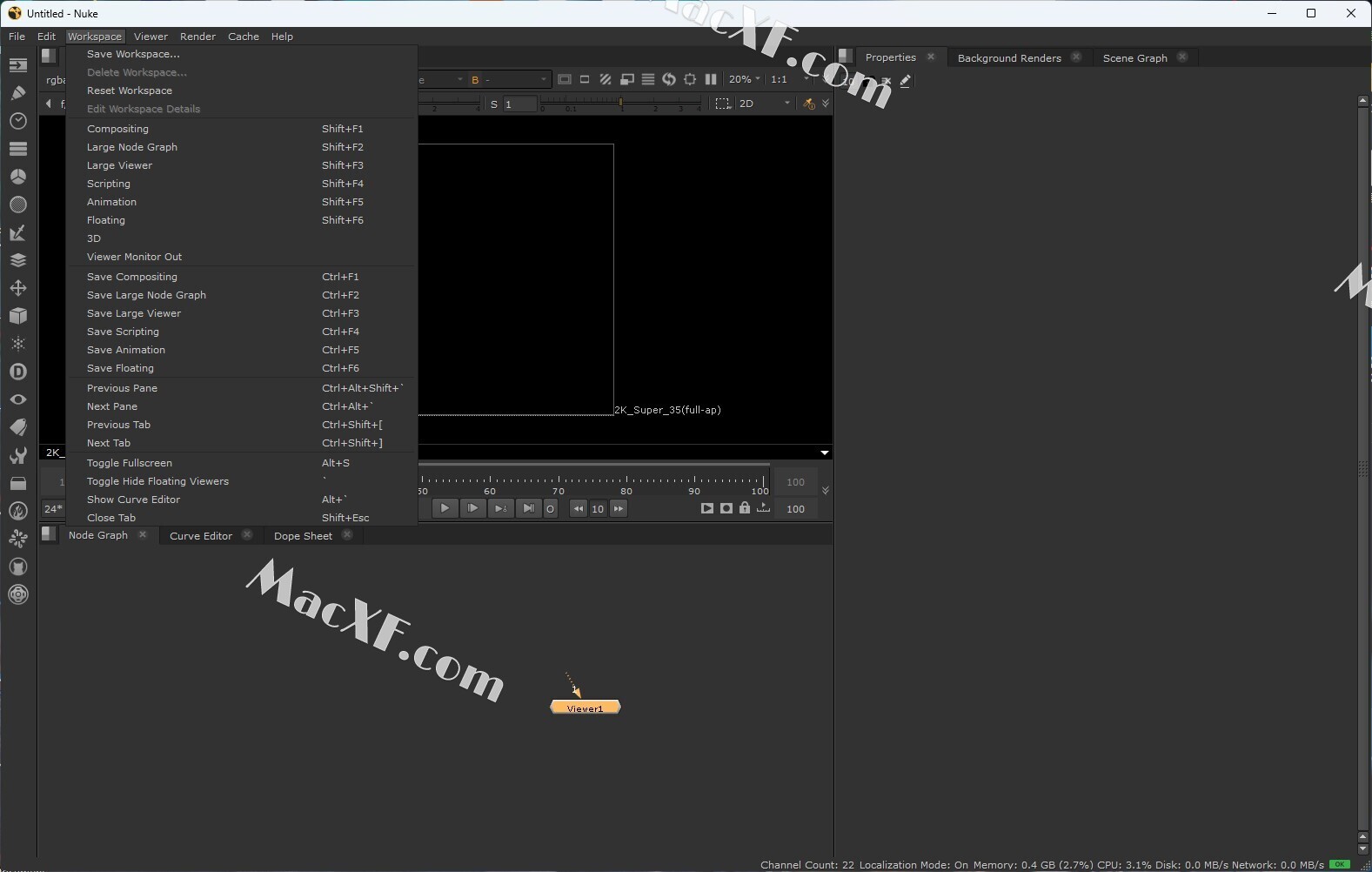Close the Dope Sheet tab
Image resolution: width=1372 pixels, height=872 pixels.
pos(347,535)
